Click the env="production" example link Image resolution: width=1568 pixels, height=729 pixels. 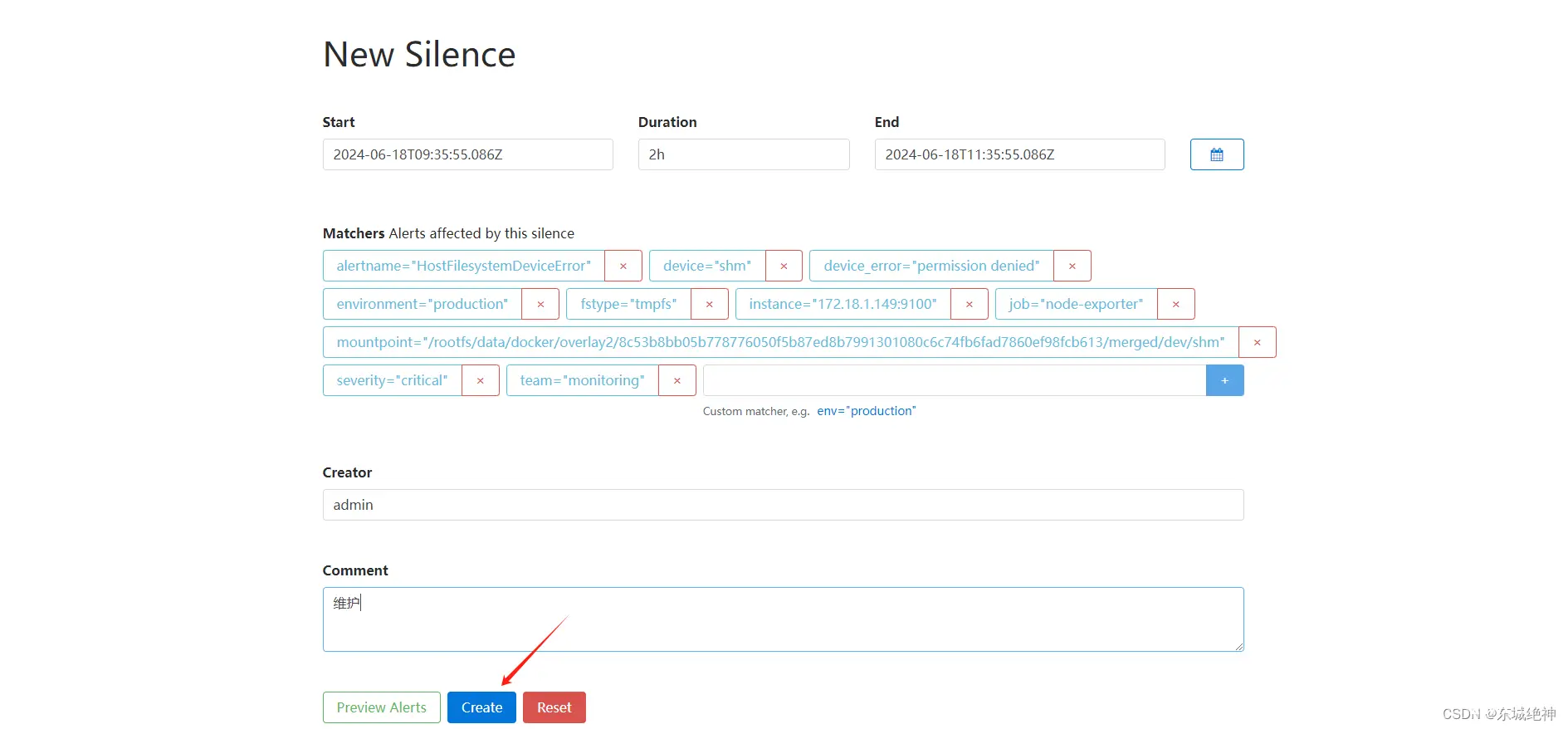[867, 411]
